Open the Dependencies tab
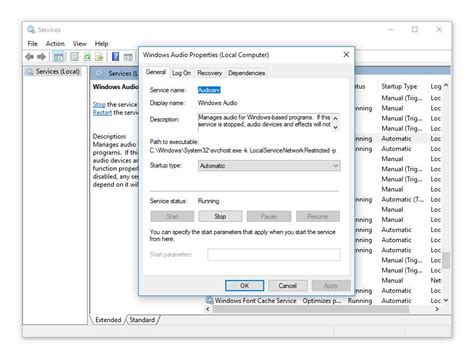 coord(246,73)
